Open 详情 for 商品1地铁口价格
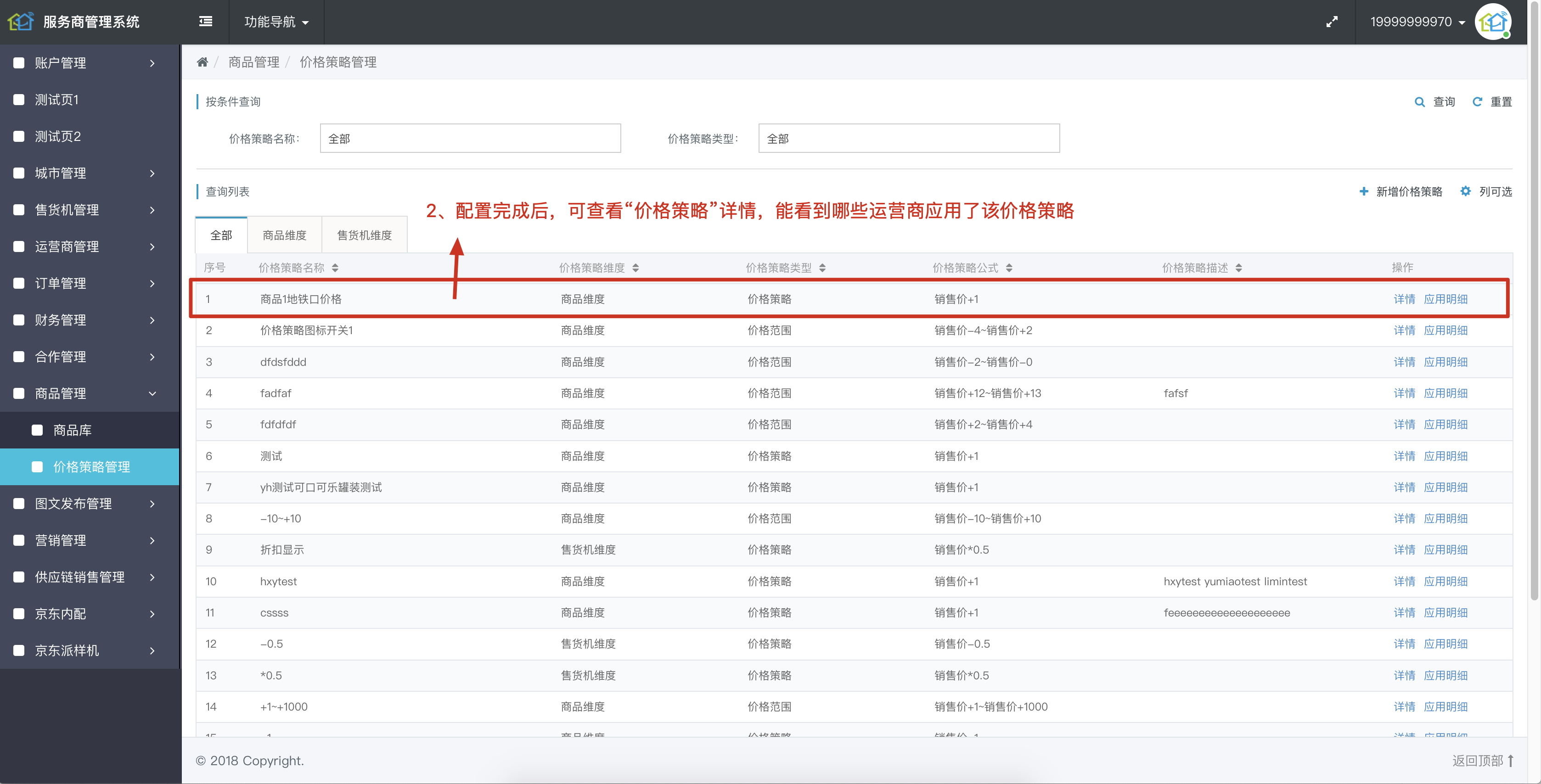Screen dimensions: 1541x784 click(x=1404, y=299)
